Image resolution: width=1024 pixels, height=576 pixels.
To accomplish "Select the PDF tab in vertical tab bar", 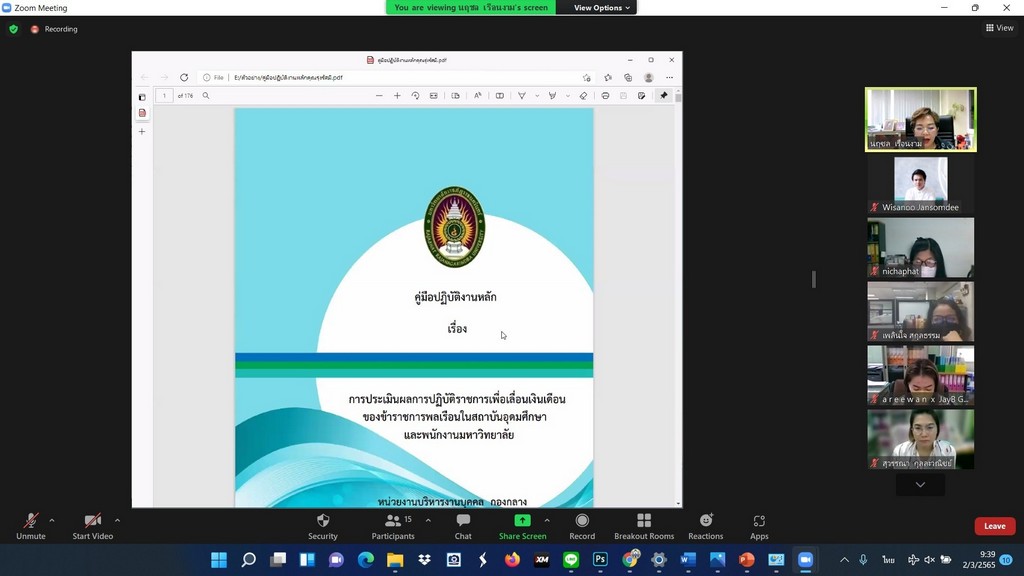I will pos(142,113).
